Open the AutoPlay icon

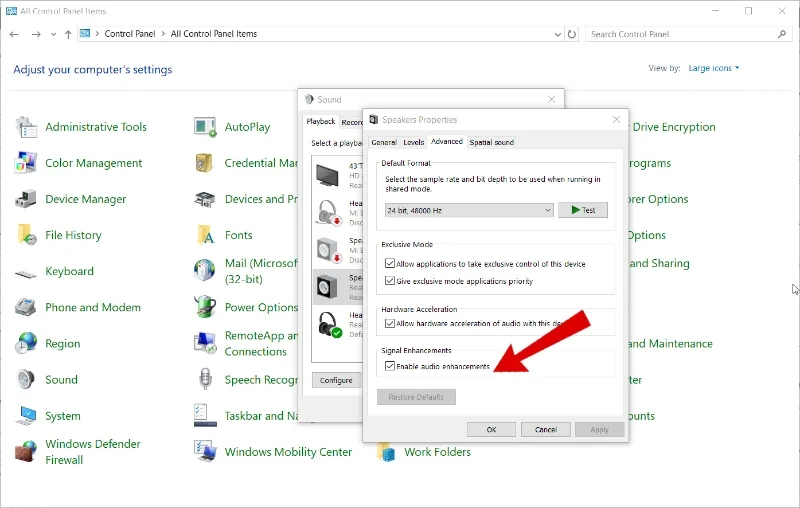tap(205, 127)
